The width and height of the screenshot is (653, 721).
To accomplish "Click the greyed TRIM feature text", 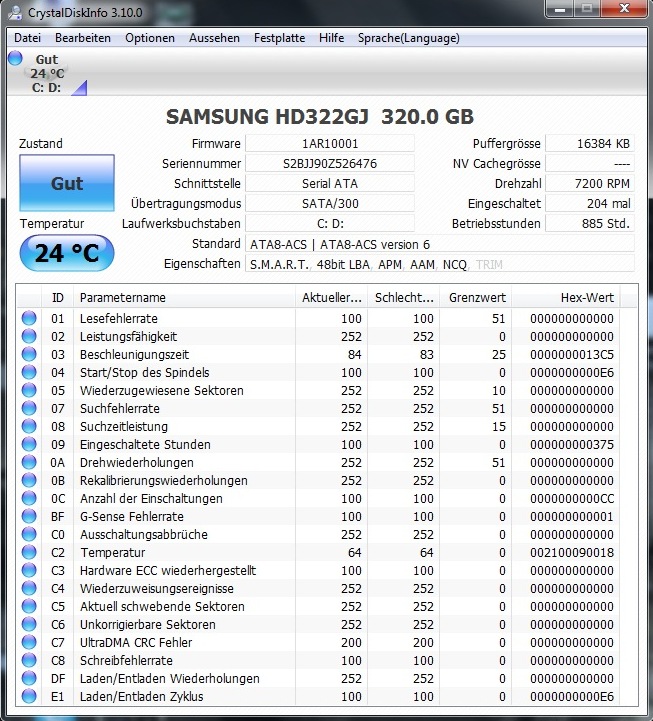I will point(489,264).
